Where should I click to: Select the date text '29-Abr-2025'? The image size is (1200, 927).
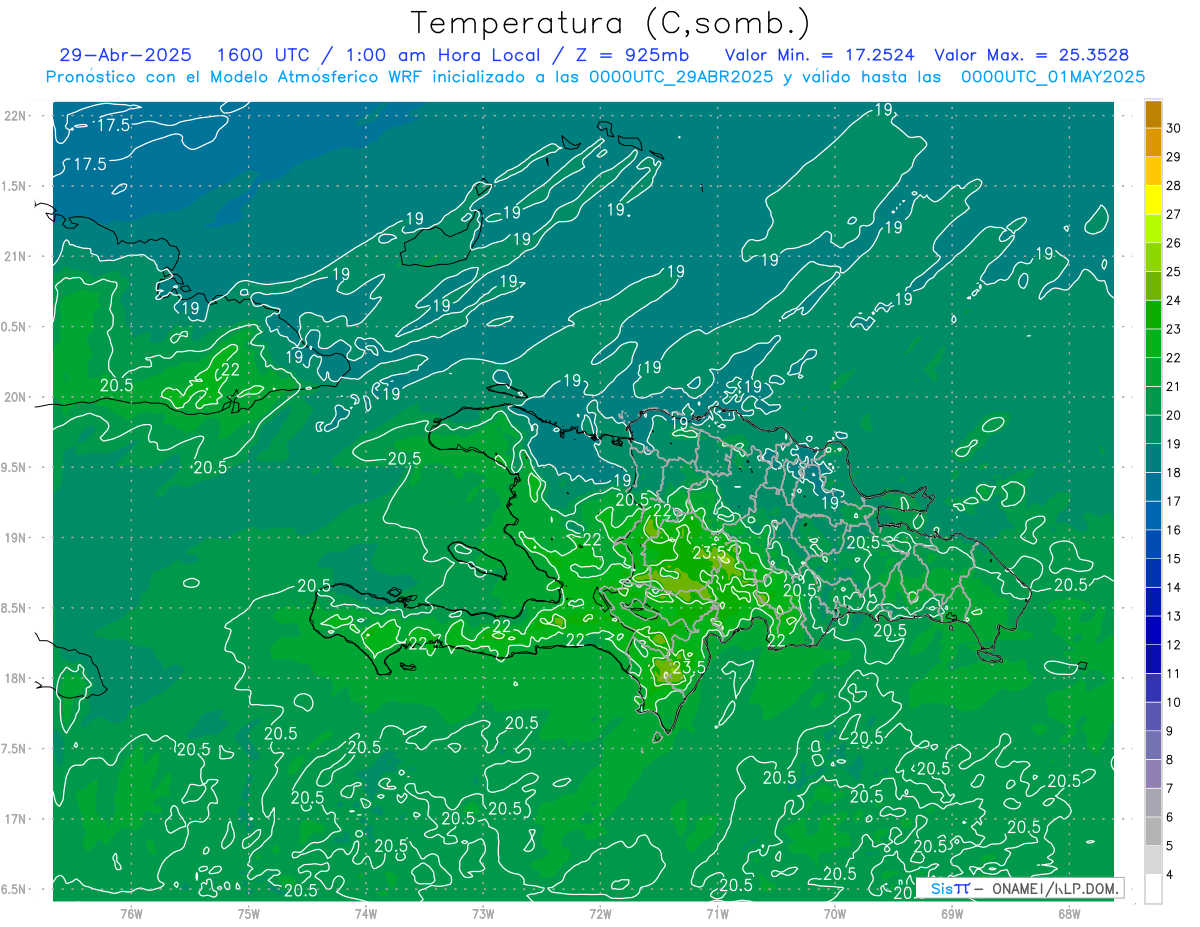pyautogui.click(x=126, y=56)
